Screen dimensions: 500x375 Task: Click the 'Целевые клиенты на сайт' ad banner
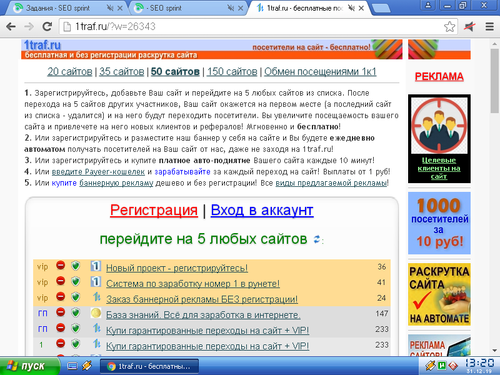click(439, 139)
